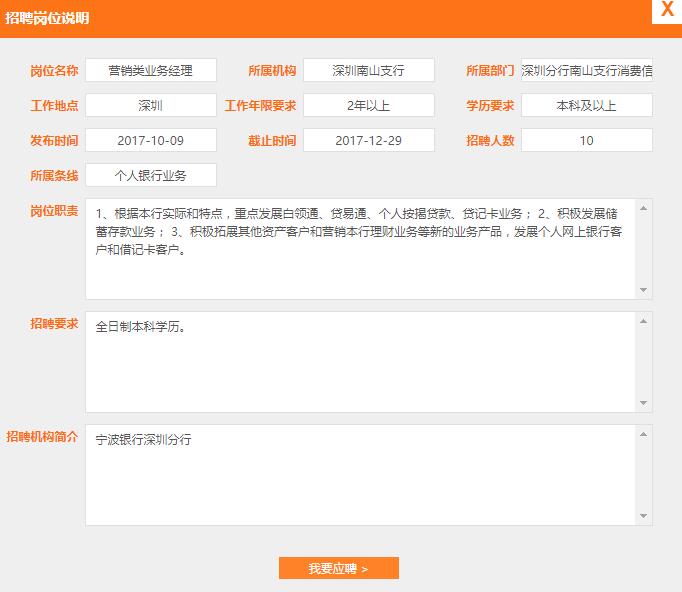
Task: Click the 工作地点 field showing 深圳
Action: 150,105
